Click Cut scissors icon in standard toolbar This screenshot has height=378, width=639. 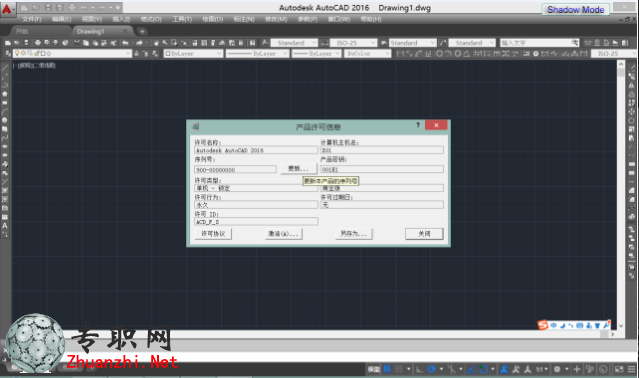(x=77, y=43)
